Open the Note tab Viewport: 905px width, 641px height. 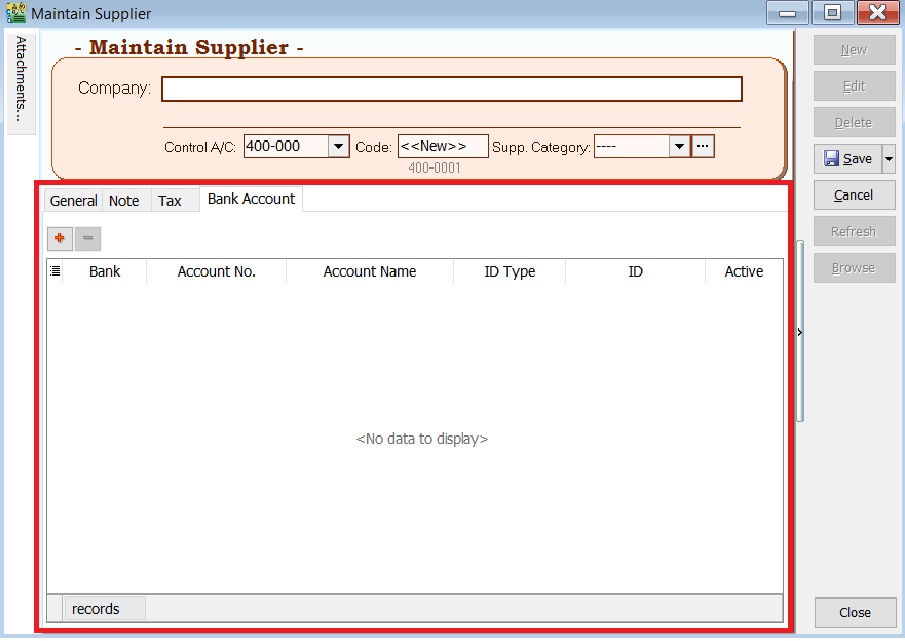[x=125, y=200]
